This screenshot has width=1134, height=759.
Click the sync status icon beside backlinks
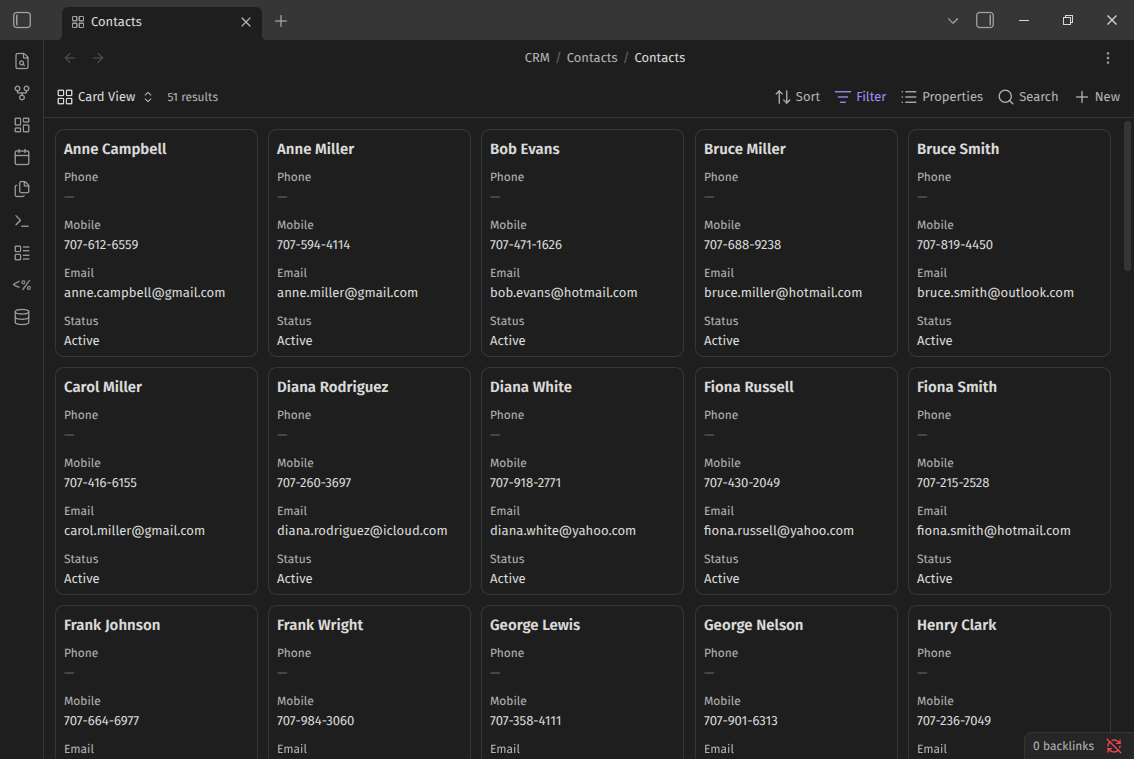(1114, 746)
